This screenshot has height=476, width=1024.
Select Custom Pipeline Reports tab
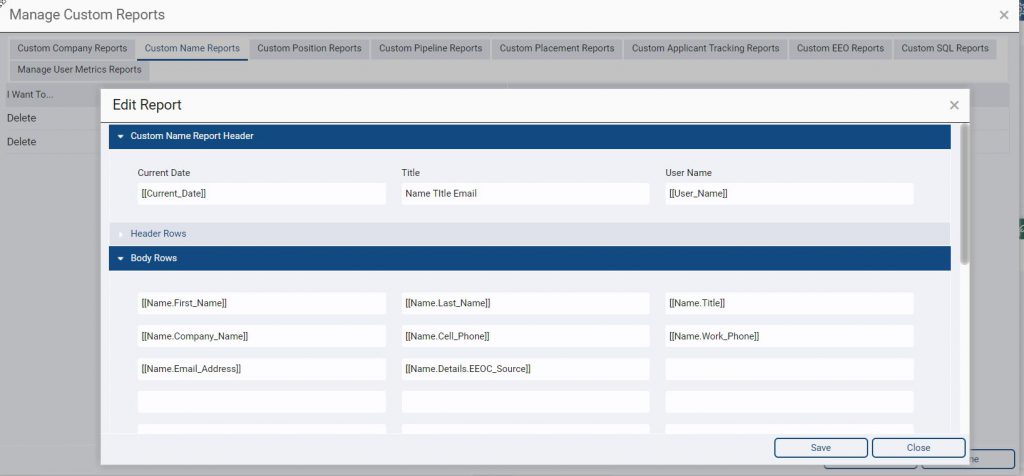pos(430,48)
